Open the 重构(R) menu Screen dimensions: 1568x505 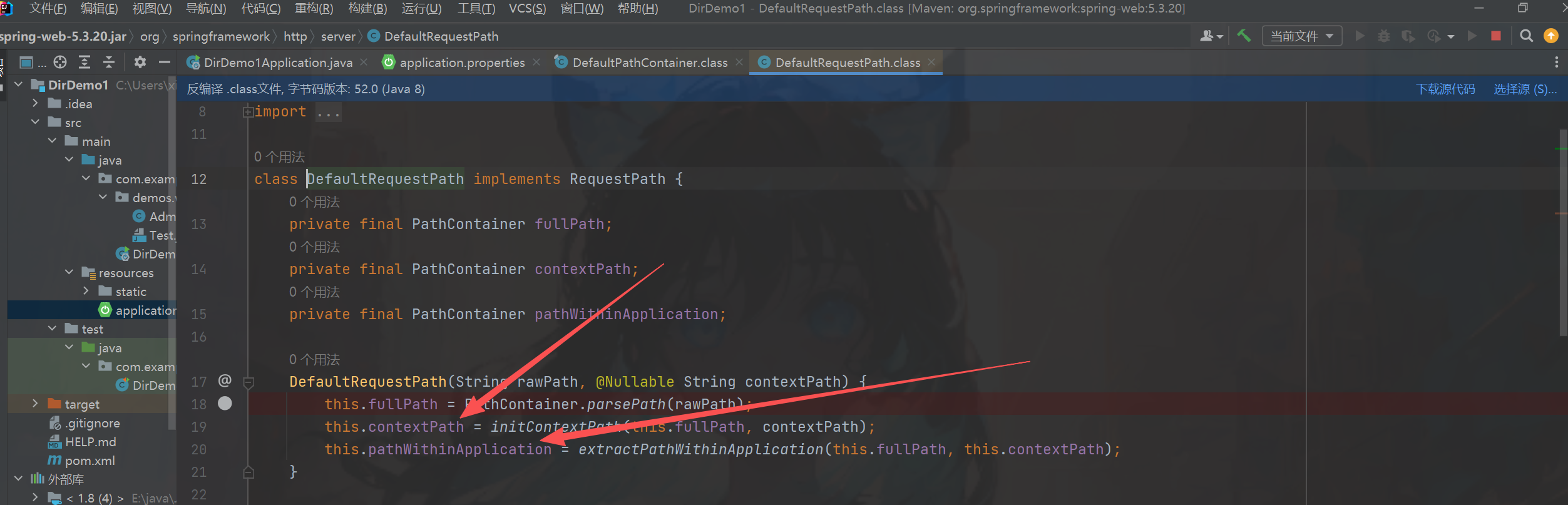(x=314, y=9)
